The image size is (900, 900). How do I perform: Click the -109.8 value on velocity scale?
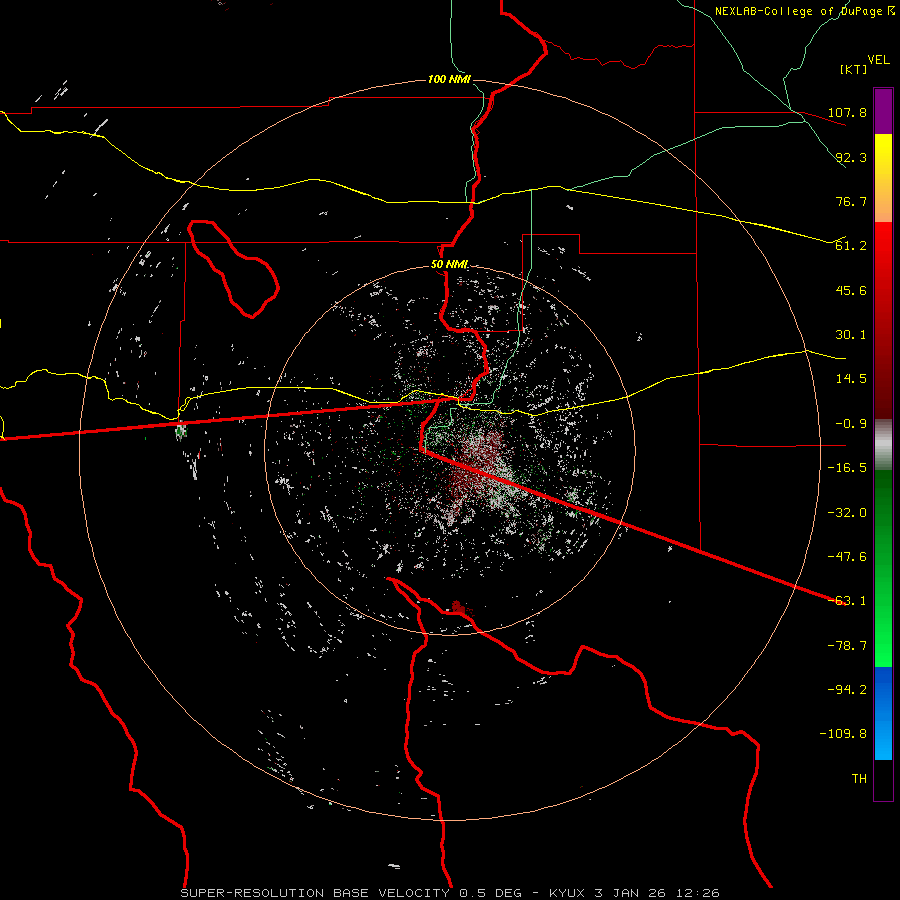point(843,734)
